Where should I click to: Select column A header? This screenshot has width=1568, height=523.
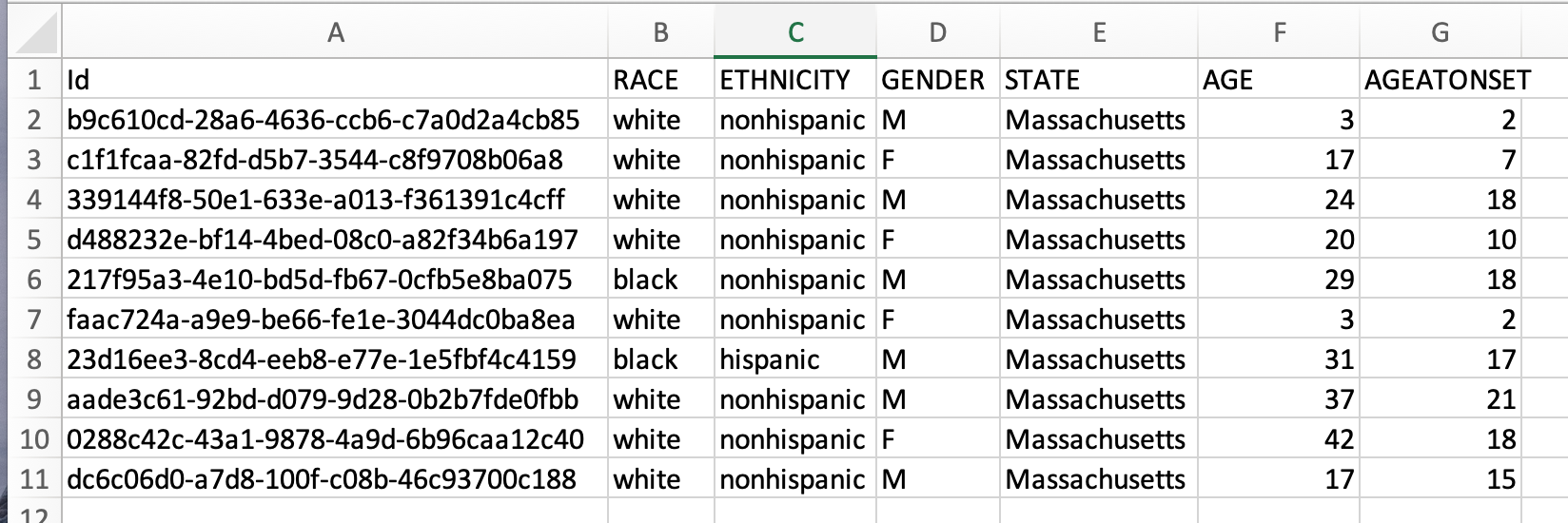[335, 33]
